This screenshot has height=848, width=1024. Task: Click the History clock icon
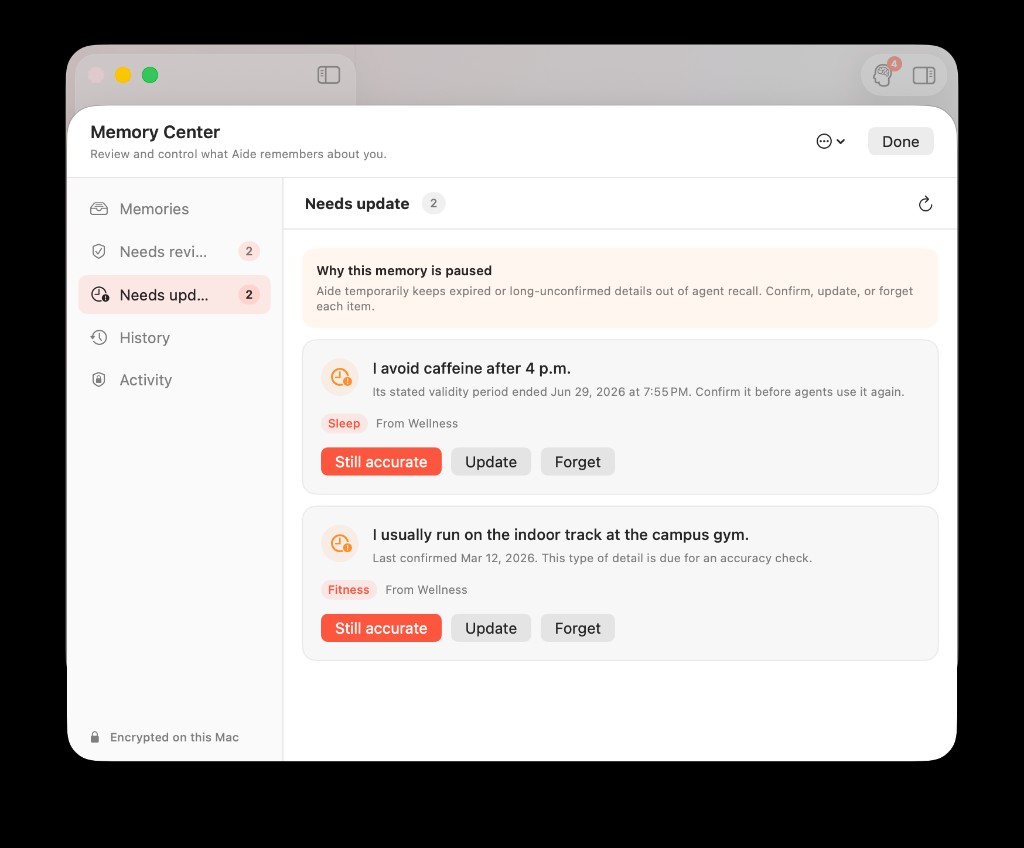tap(99, 338)
